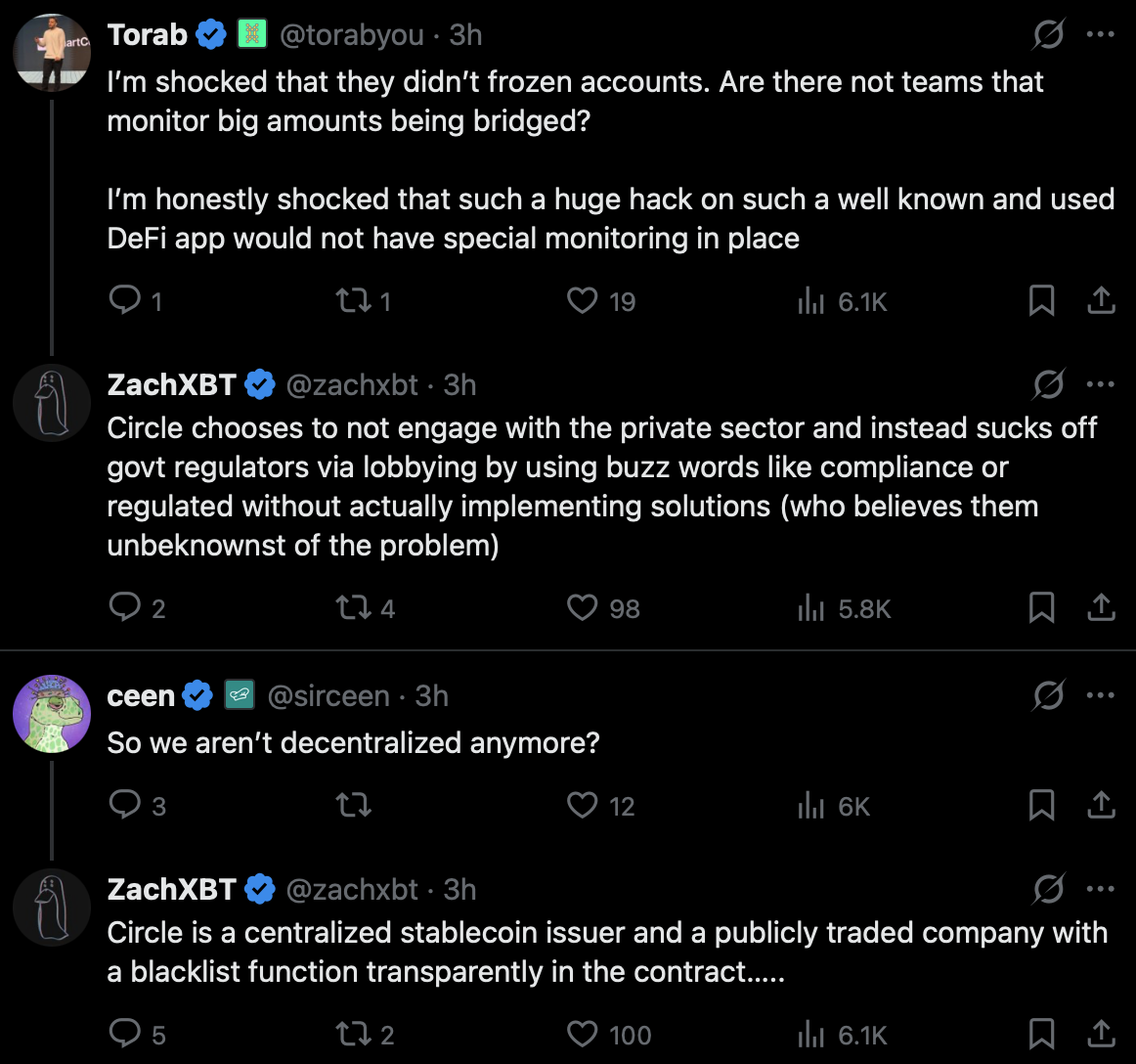Click Torab's green affiliate badge

pyautogui.click(x=252, y=34)
